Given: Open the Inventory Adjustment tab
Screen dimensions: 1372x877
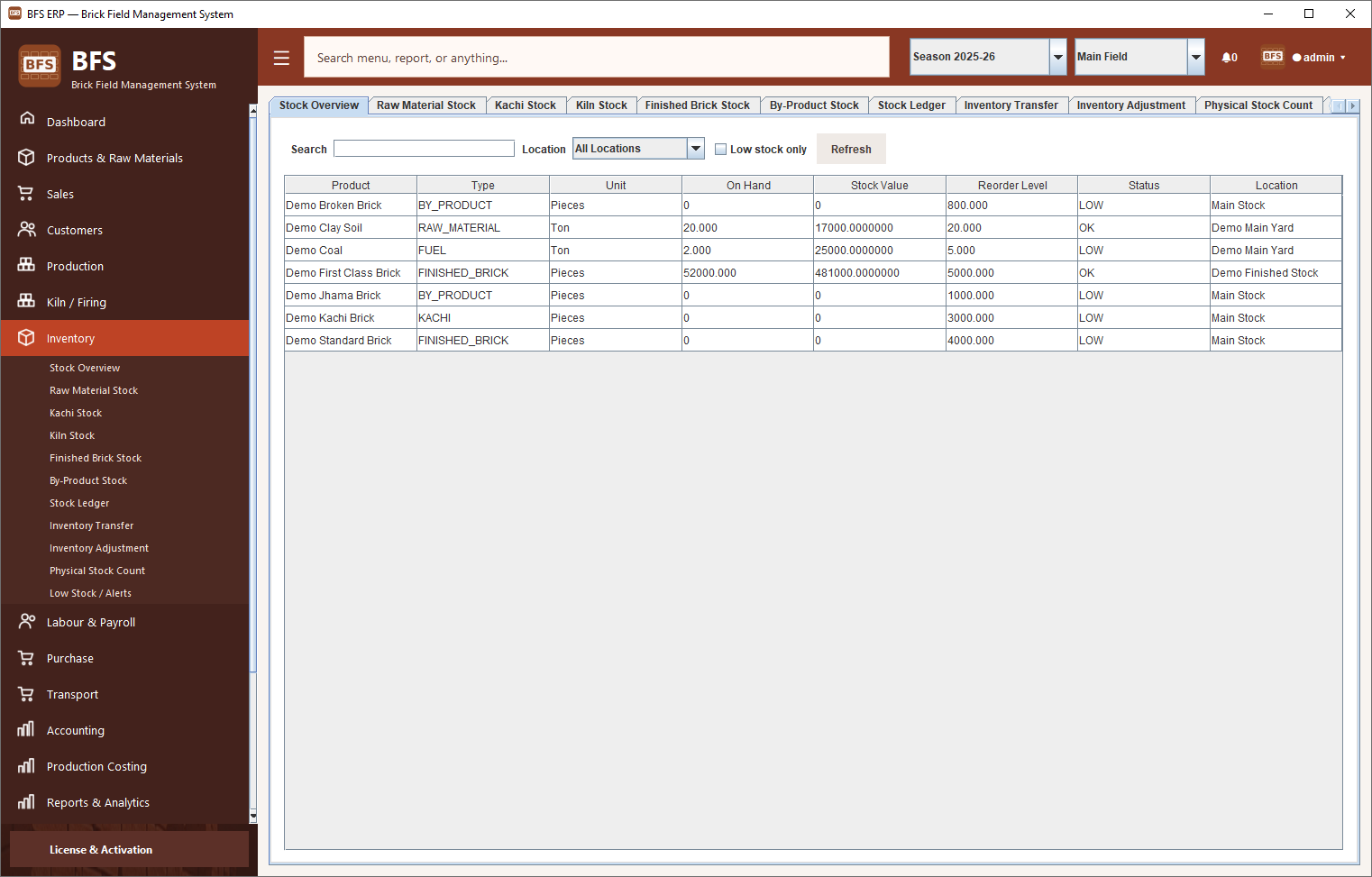Looking at the screenshot, I should tap(1130, 105).
